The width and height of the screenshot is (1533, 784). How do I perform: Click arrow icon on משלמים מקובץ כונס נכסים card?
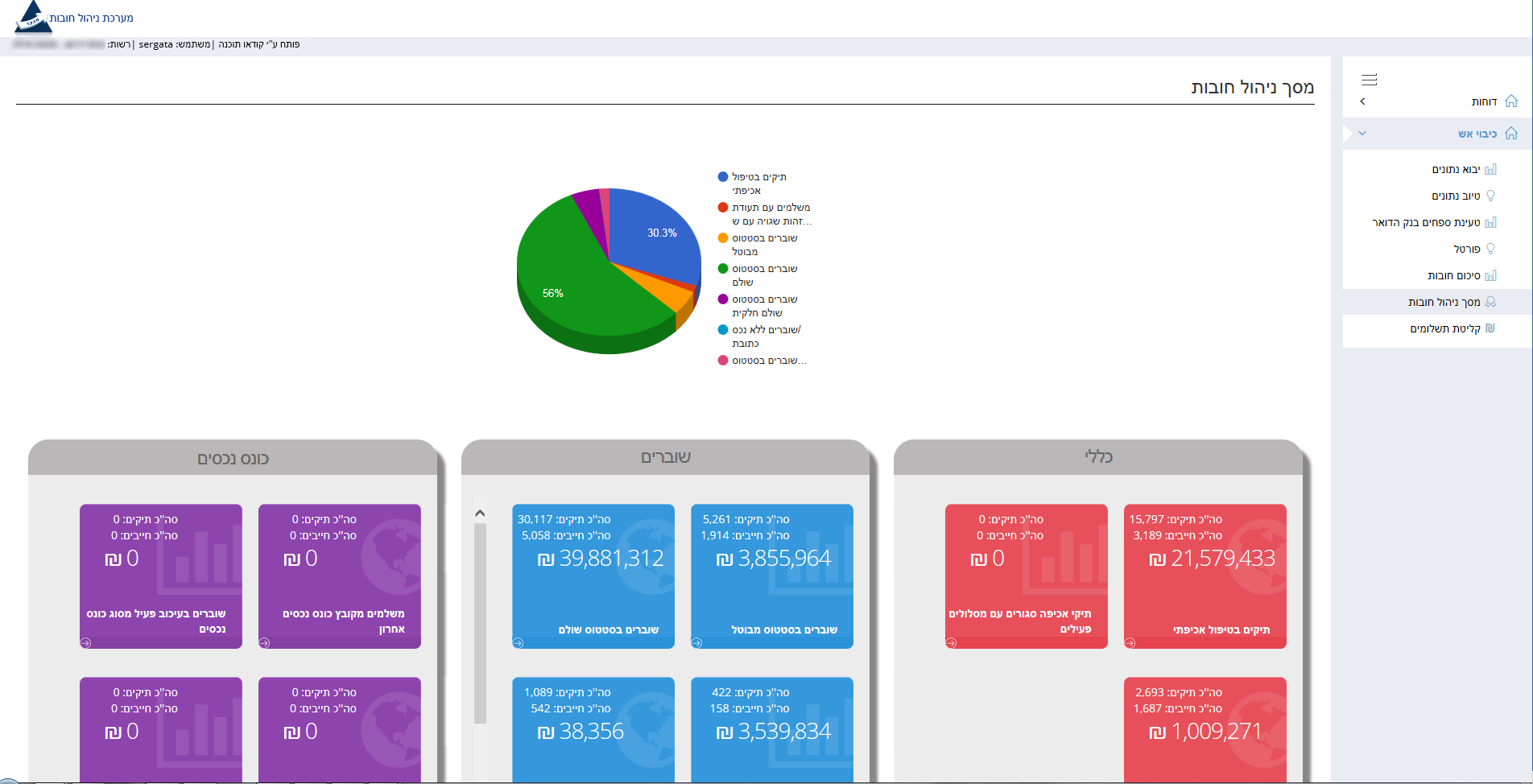click(x=264, y=643)
